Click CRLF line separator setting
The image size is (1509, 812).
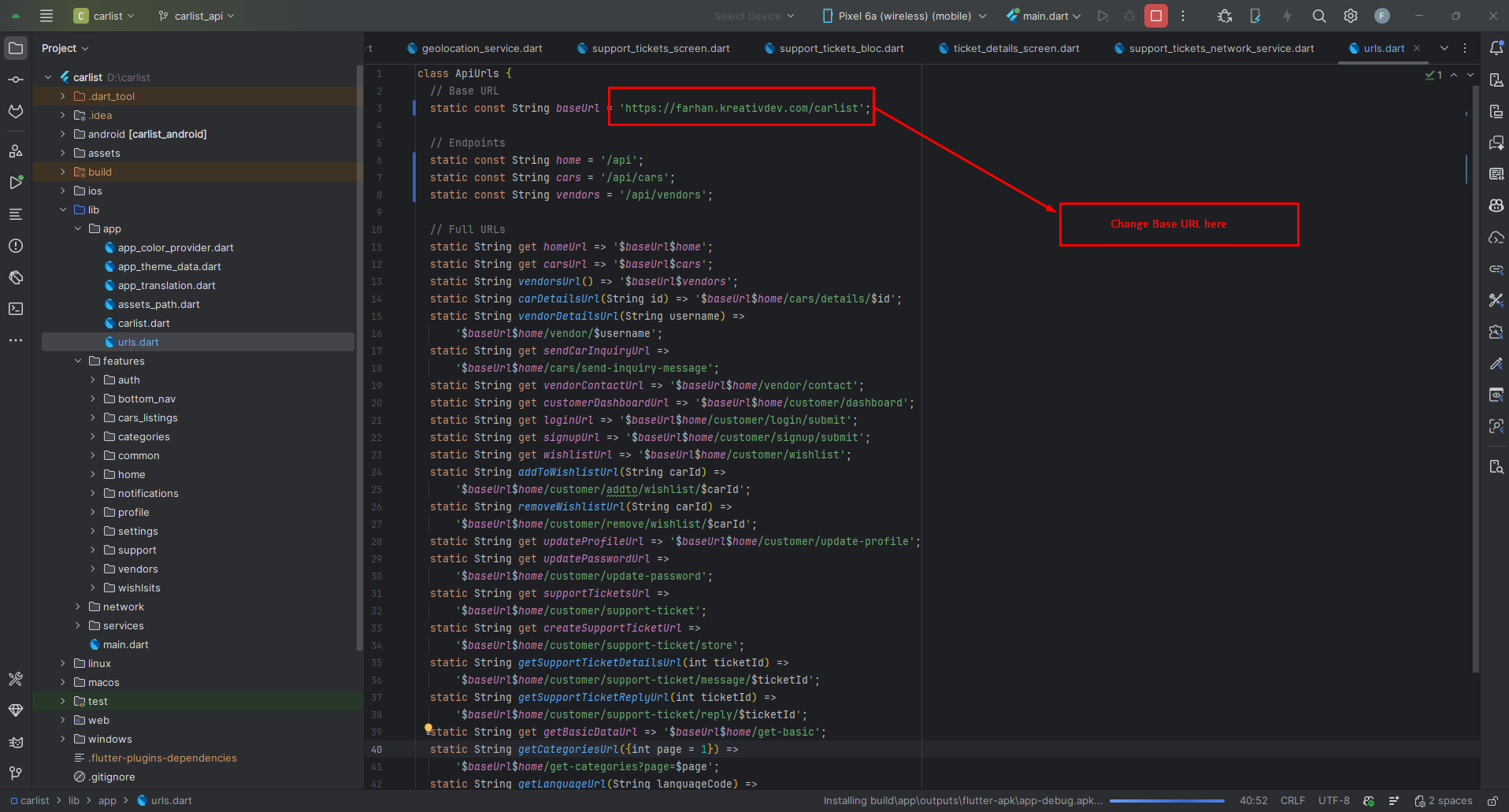pyautogui.click(x=1292, y=800)
